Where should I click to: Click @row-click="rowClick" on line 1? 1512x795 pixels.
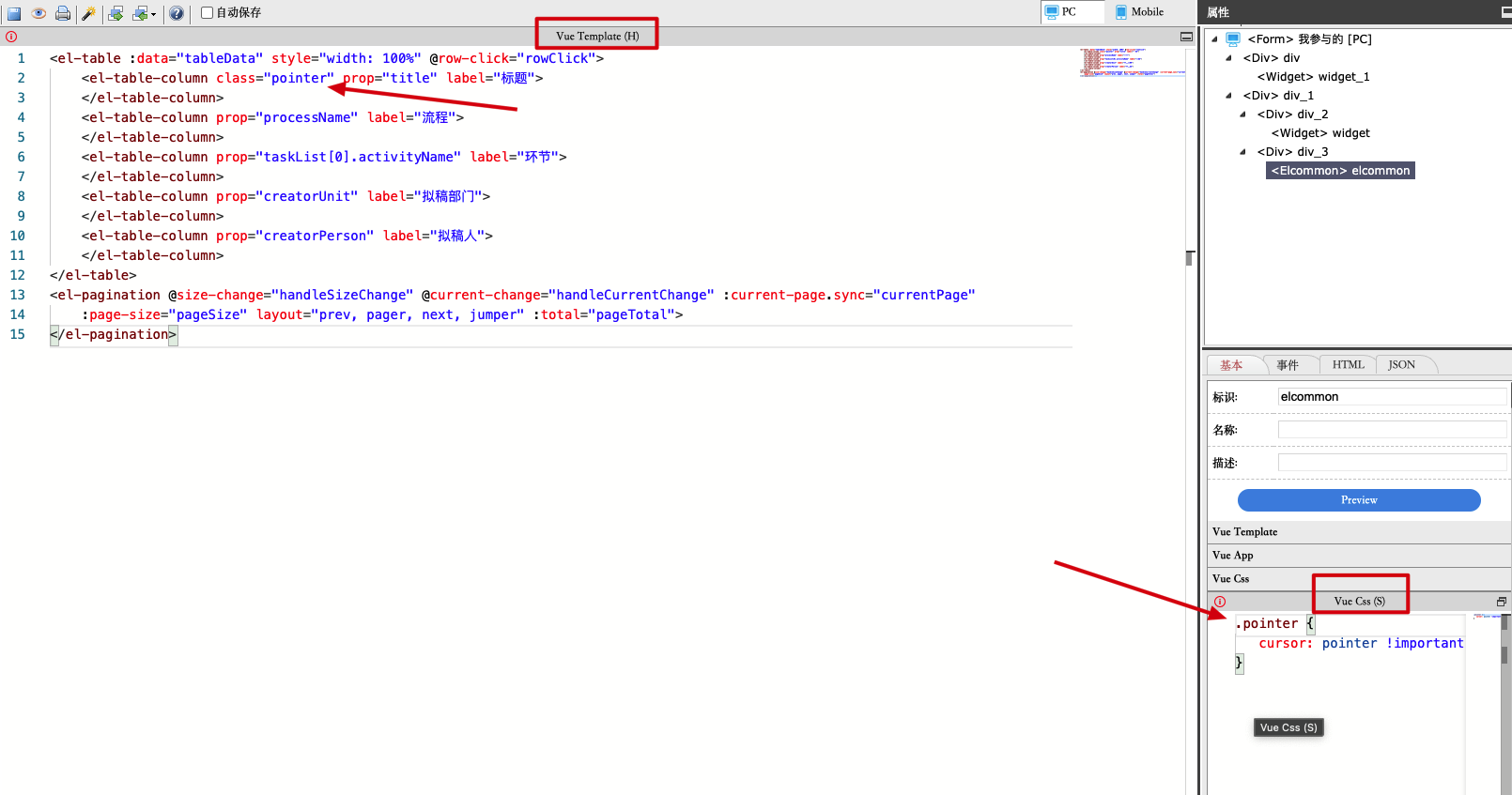pyautogui.click(x=513, y=58)
